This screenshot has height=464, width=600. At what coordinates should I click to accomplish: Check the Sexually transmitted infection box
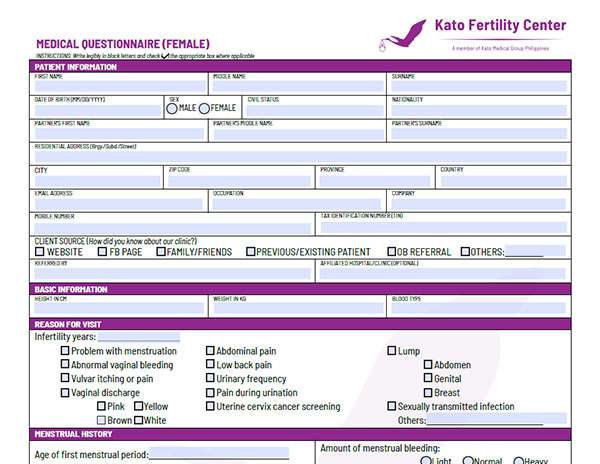pyautogui.click(x=392, y=407)
